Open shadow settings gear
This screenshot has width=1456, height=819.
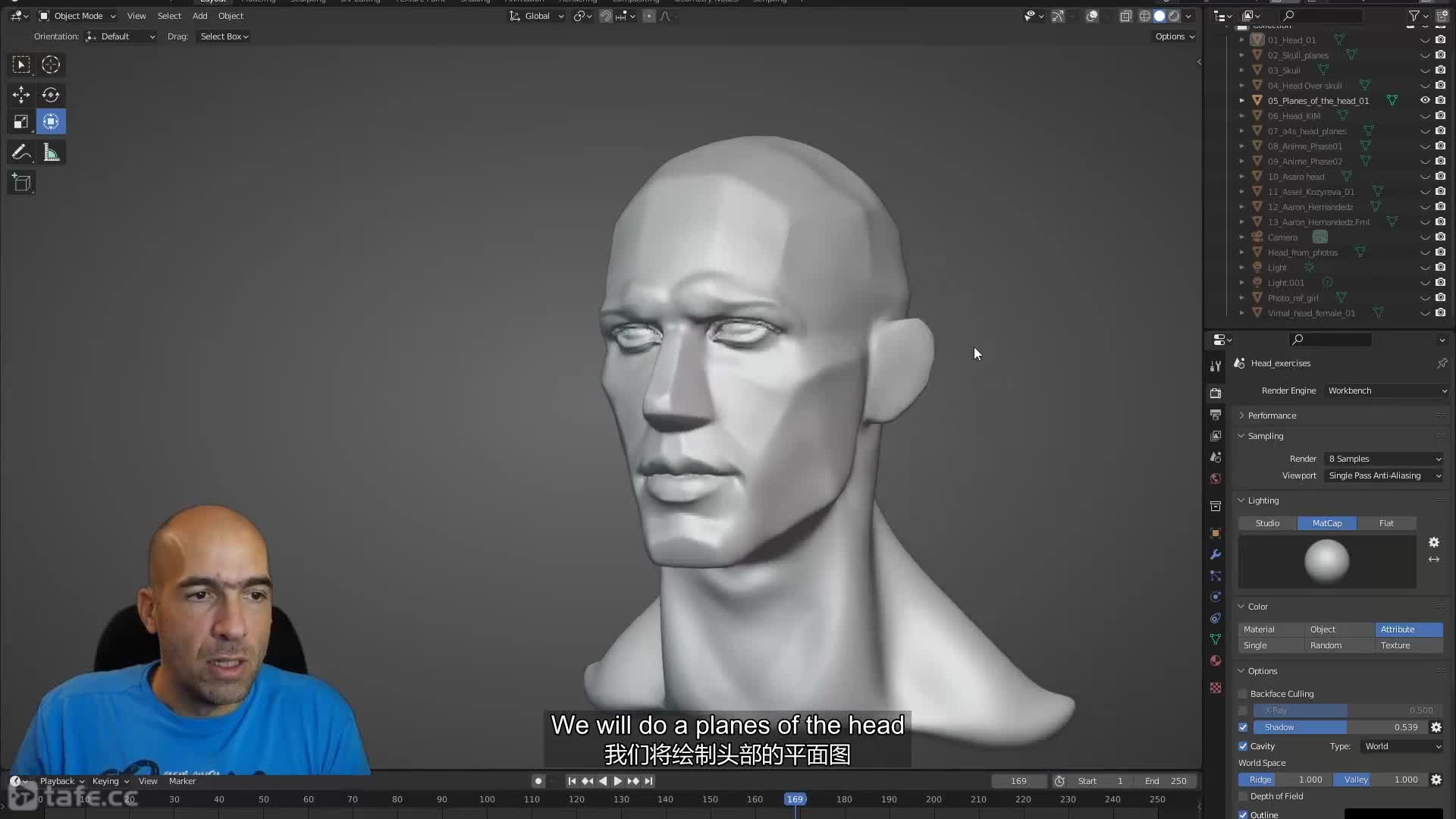click(x=1436, y=727)
